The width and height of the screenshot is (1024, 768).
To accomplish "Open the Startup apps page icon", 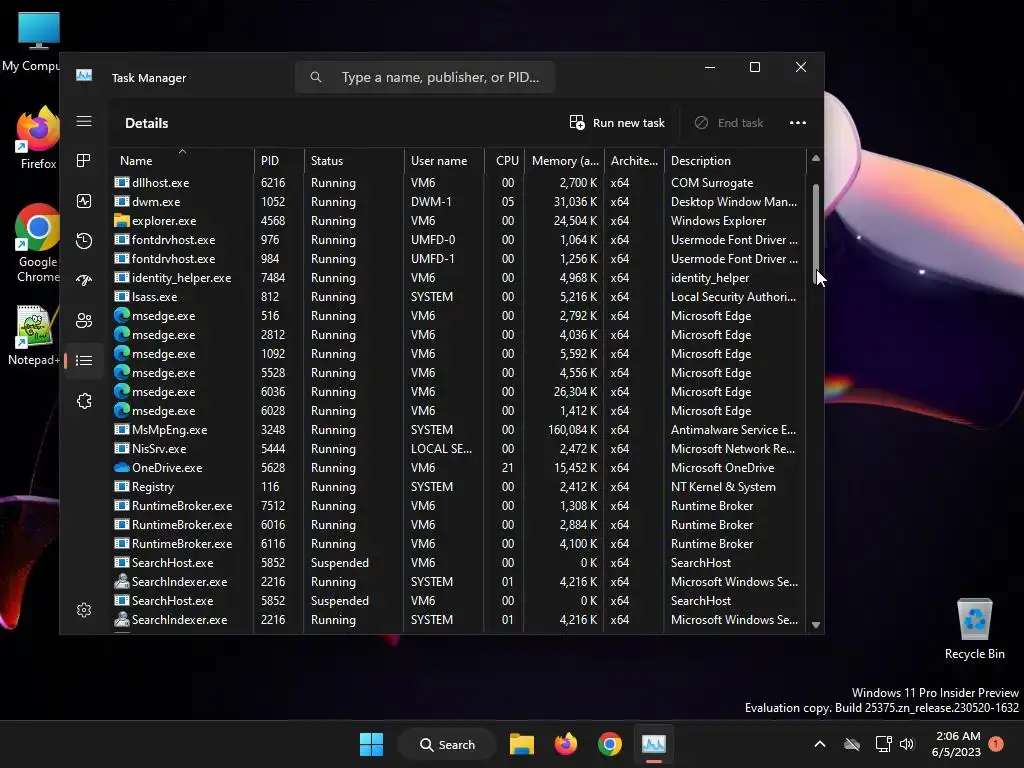I will 84,281.
